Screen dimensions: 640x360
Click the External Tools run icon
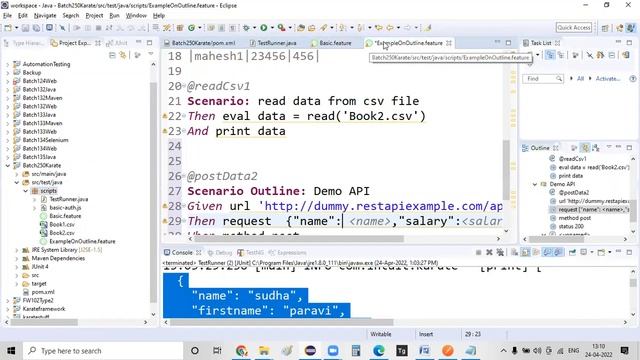point(281,28)
